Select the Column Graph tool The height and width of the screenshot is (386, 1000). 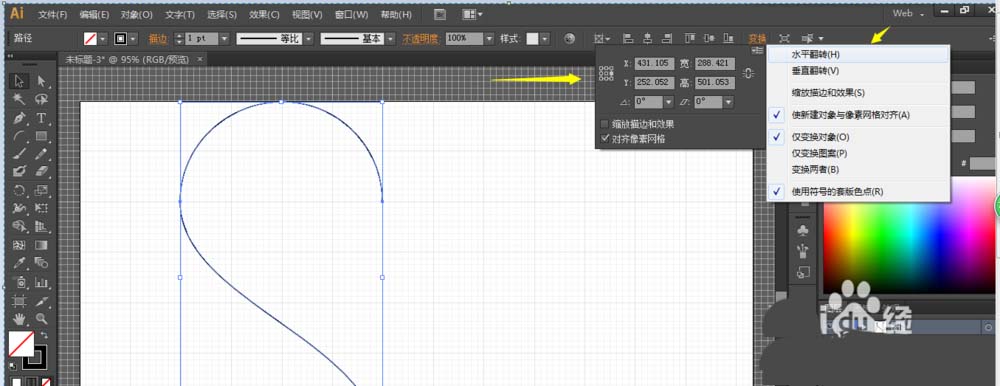click(x=41, y=282)
